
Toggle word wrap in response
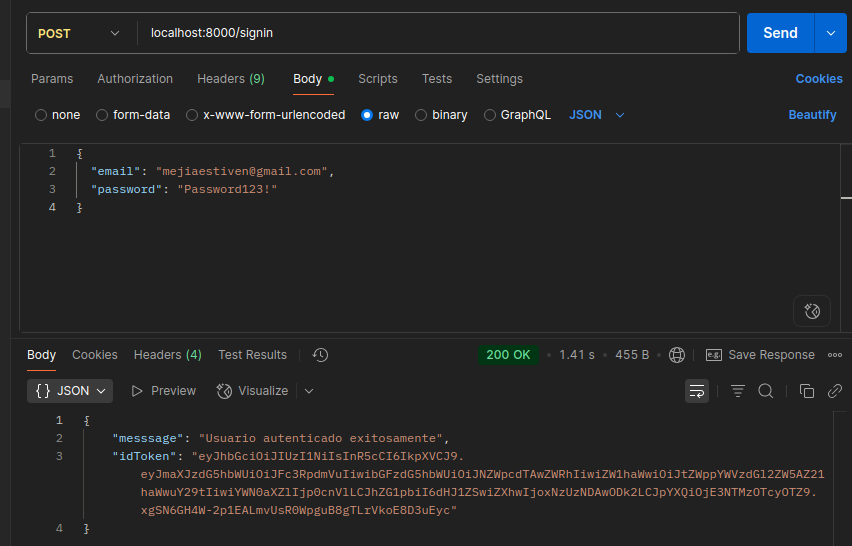point(697,391)
